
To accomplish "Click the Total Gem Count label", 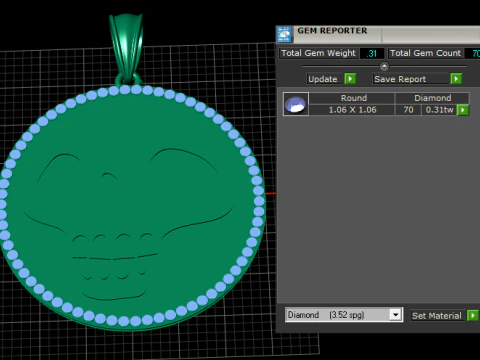I will tap(425, 53).
